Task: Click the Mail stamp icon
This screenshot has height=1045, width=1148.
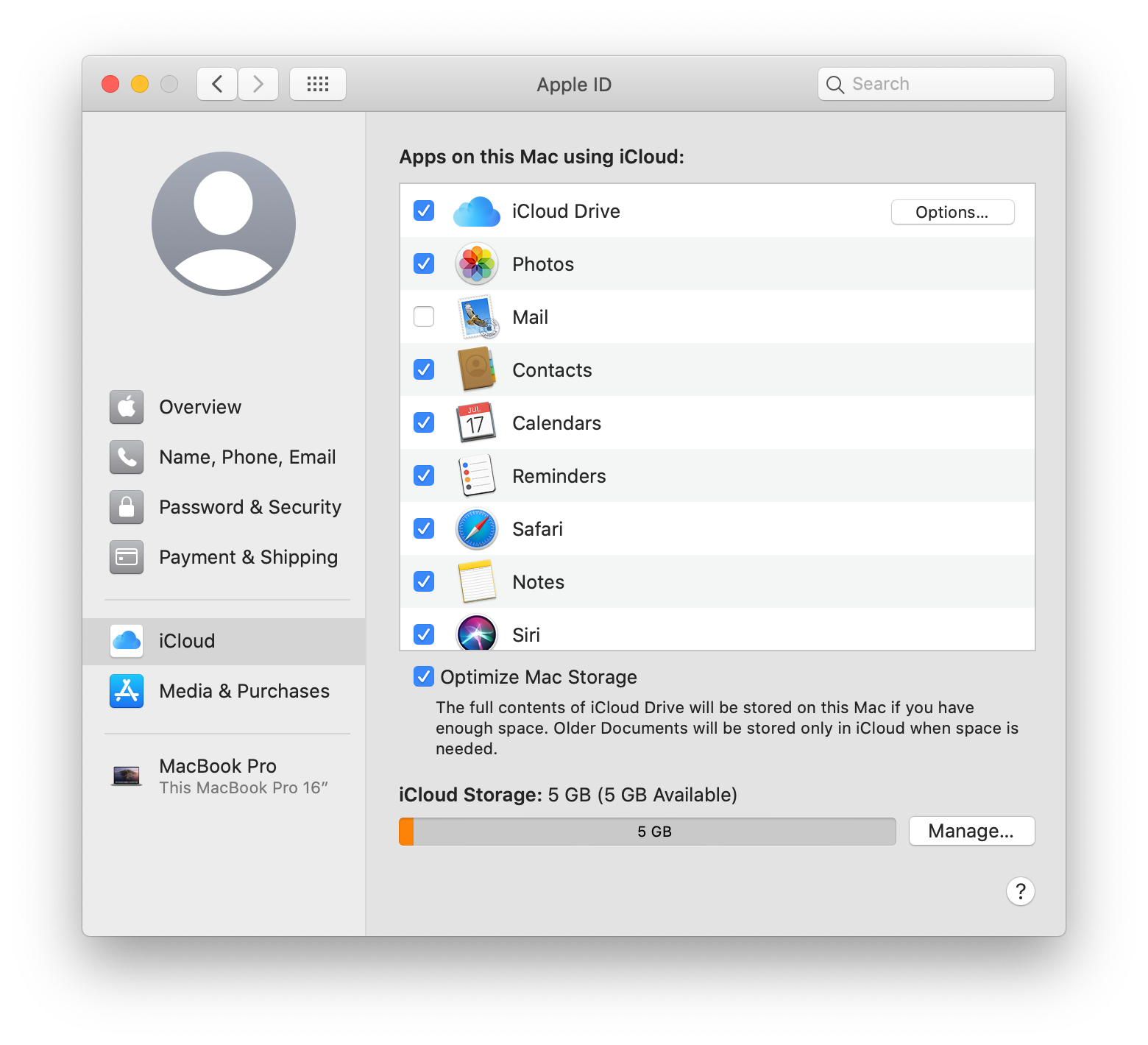Action: [x=477, y=317]
